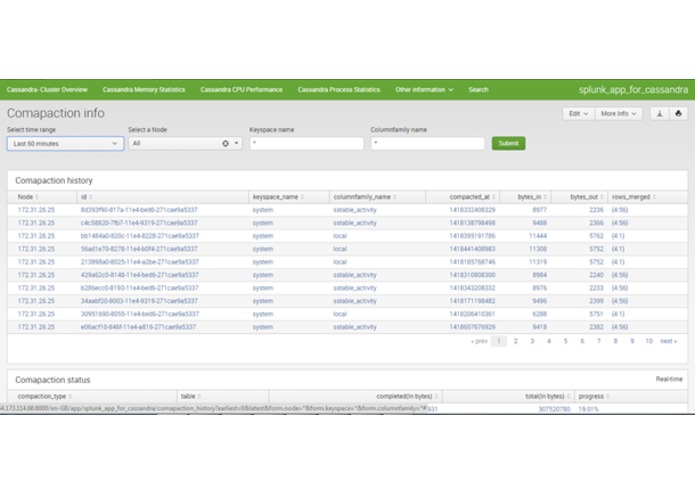Click bytes_in value 11308
The image size is (695, 494).
pos(538,249)
